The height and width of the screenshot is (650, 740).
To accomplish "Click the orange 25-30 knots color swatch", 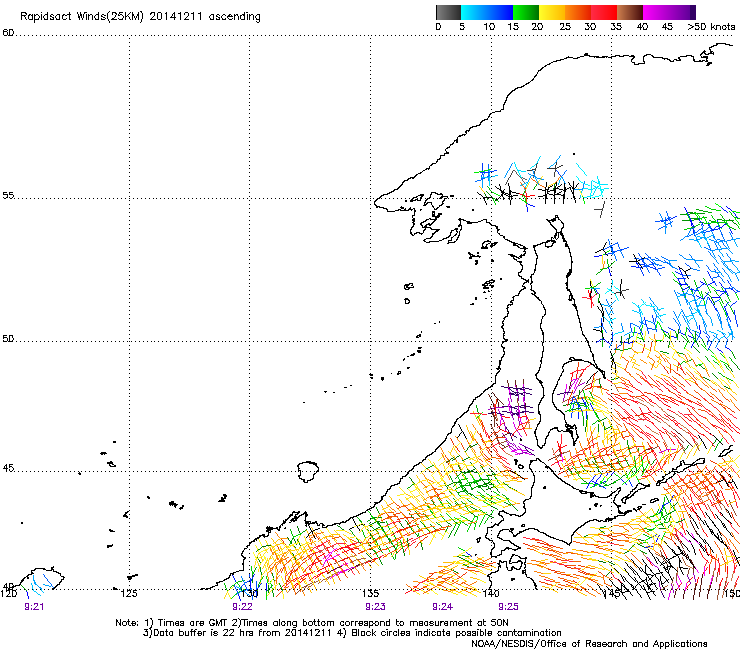I will pyautogui.click(x=578, y=12).
